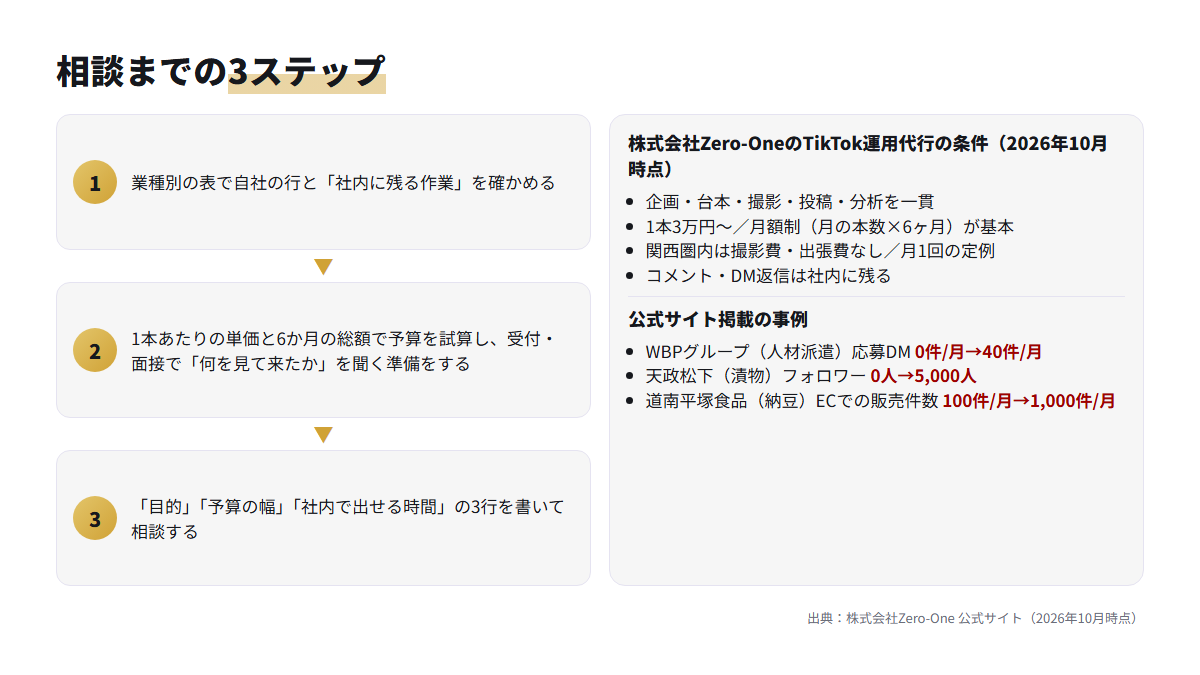Screen dimensions: 1200x675
Task: Click source note 出典：株式会社Zero-One 公式サイト
Action: tap(972, 618)
